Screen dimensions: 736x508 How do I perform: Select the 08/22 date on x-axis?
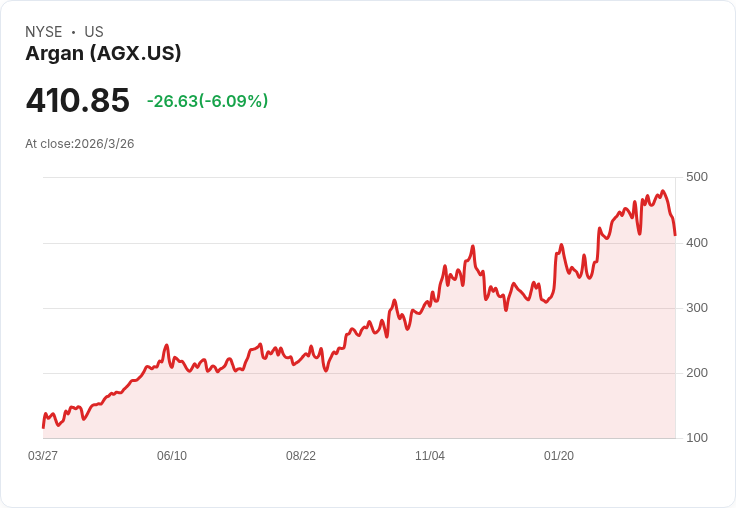(301, 456)
